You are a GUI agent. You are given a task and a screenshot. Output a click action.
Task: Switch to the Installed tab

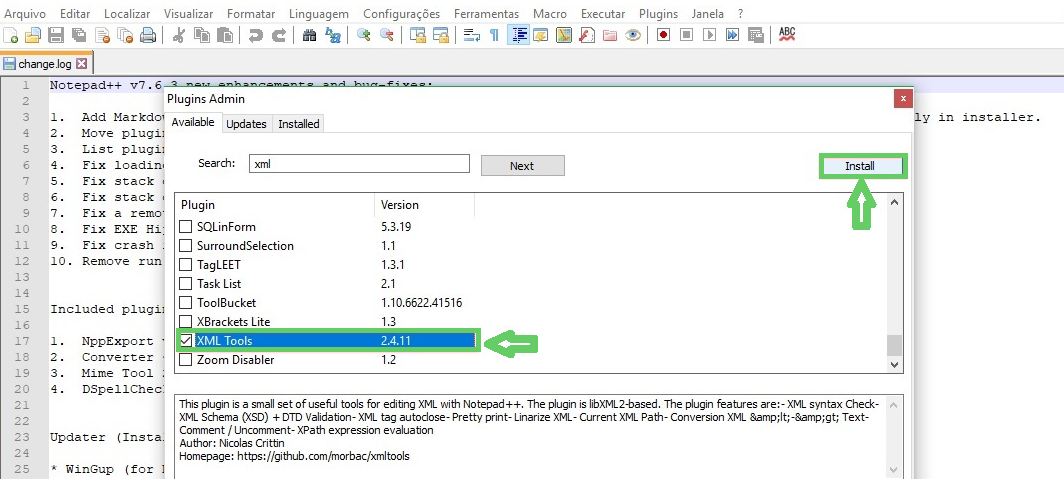(x=299, y=124)
